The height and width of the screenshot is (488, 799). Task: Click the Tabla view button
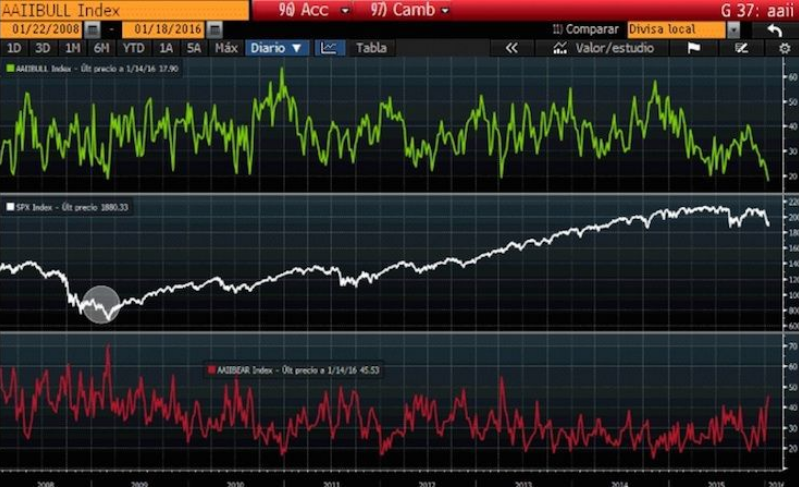[372, 47]
